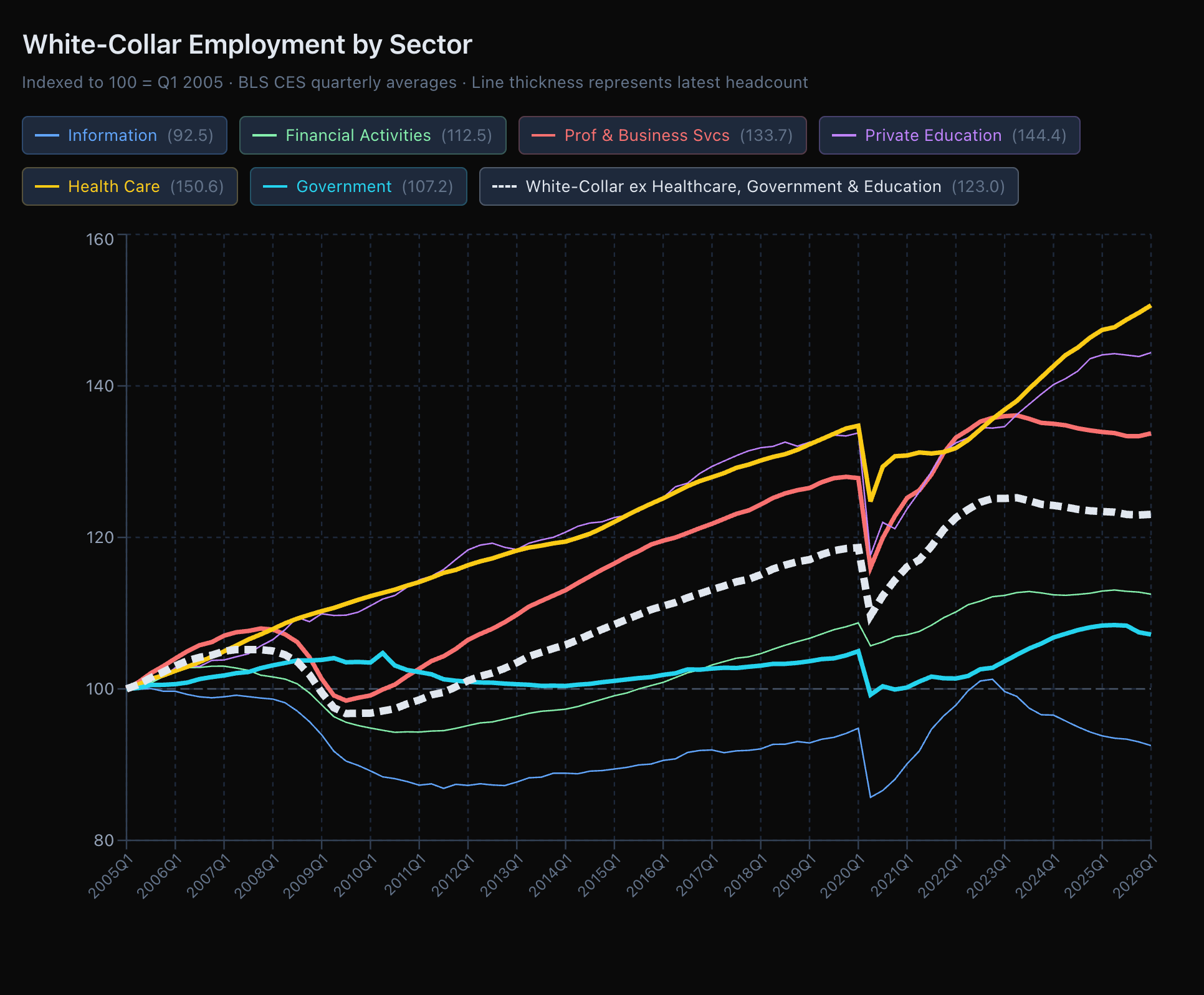
Task: Toggle the Information series legend chip
Action: pos(125,135)
